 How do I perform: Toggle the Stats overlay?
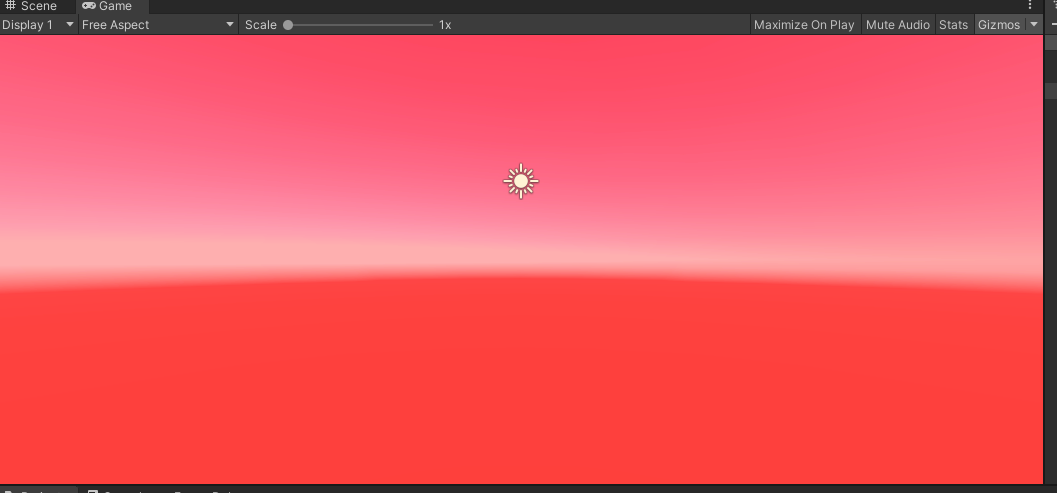point(953,25)
